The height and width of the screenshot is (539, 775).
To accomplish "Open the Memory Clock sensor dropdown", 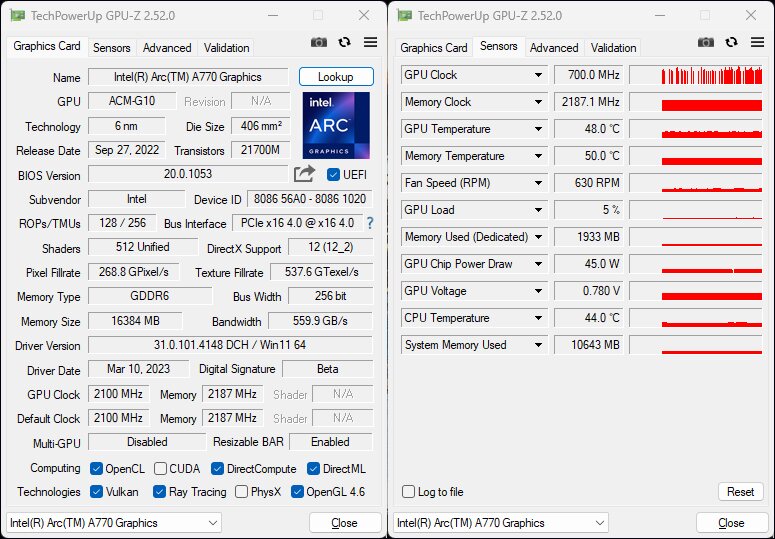I will [x=538, y=102].
